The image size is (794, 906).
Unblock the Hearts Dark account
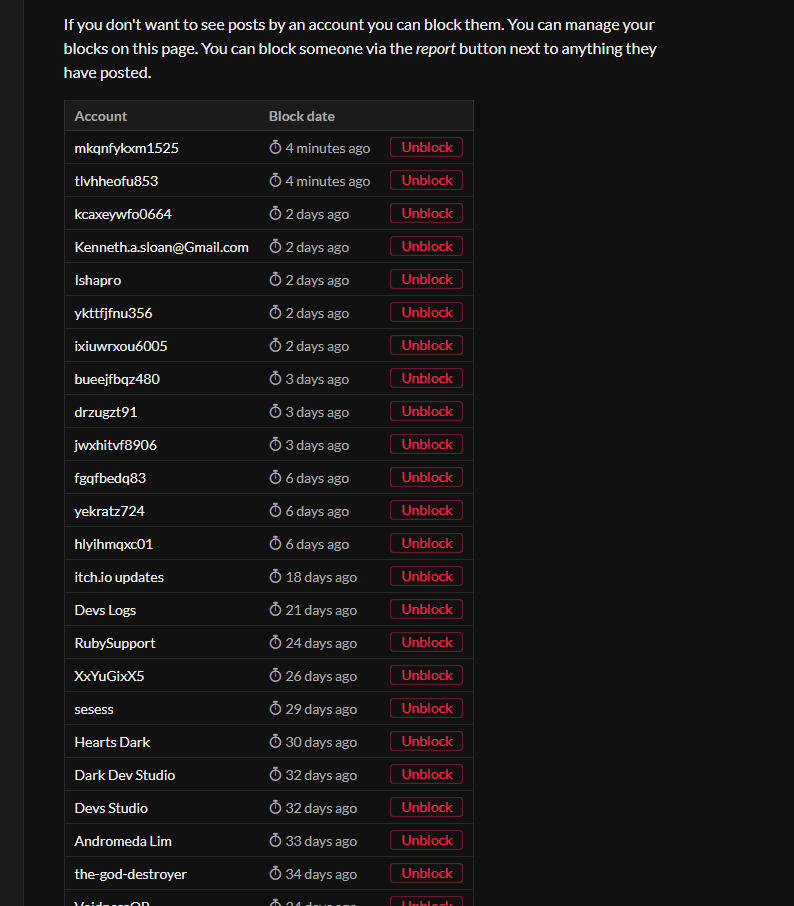coord(426,742)
